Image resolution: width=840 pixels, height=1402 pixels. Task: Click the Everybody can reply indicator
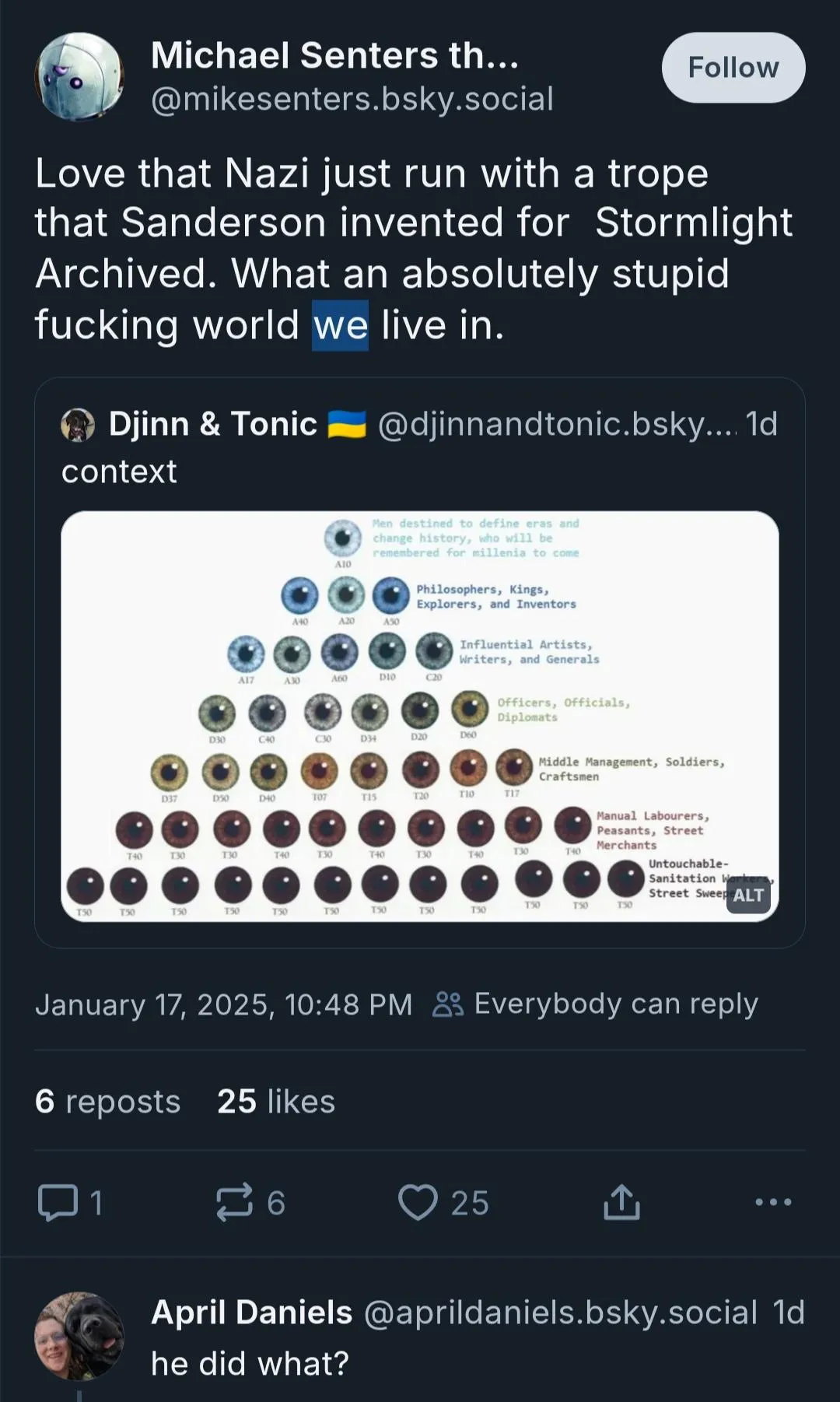[x=595, y=1004]
